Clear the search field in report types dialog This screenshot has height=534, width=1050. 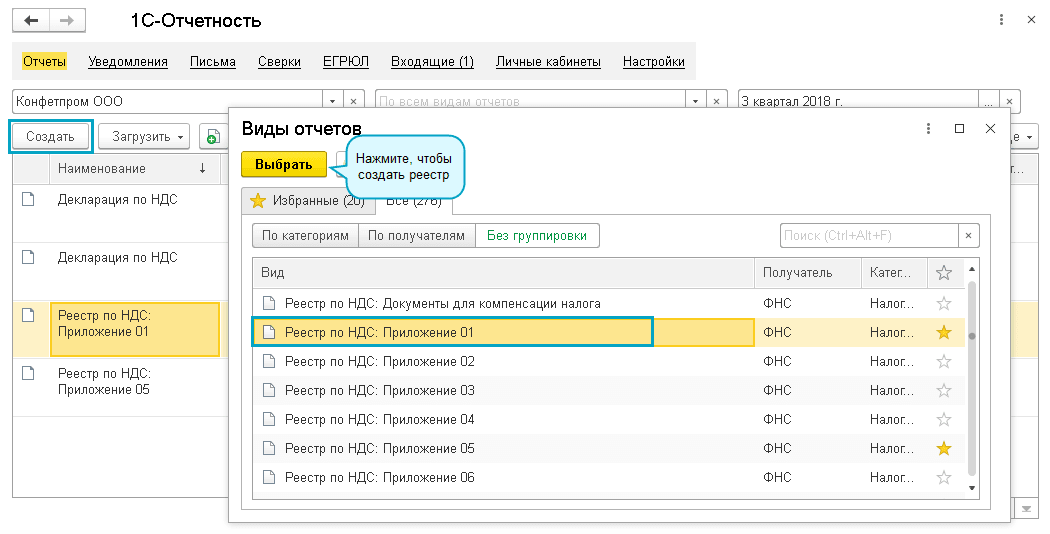[968, 235]
